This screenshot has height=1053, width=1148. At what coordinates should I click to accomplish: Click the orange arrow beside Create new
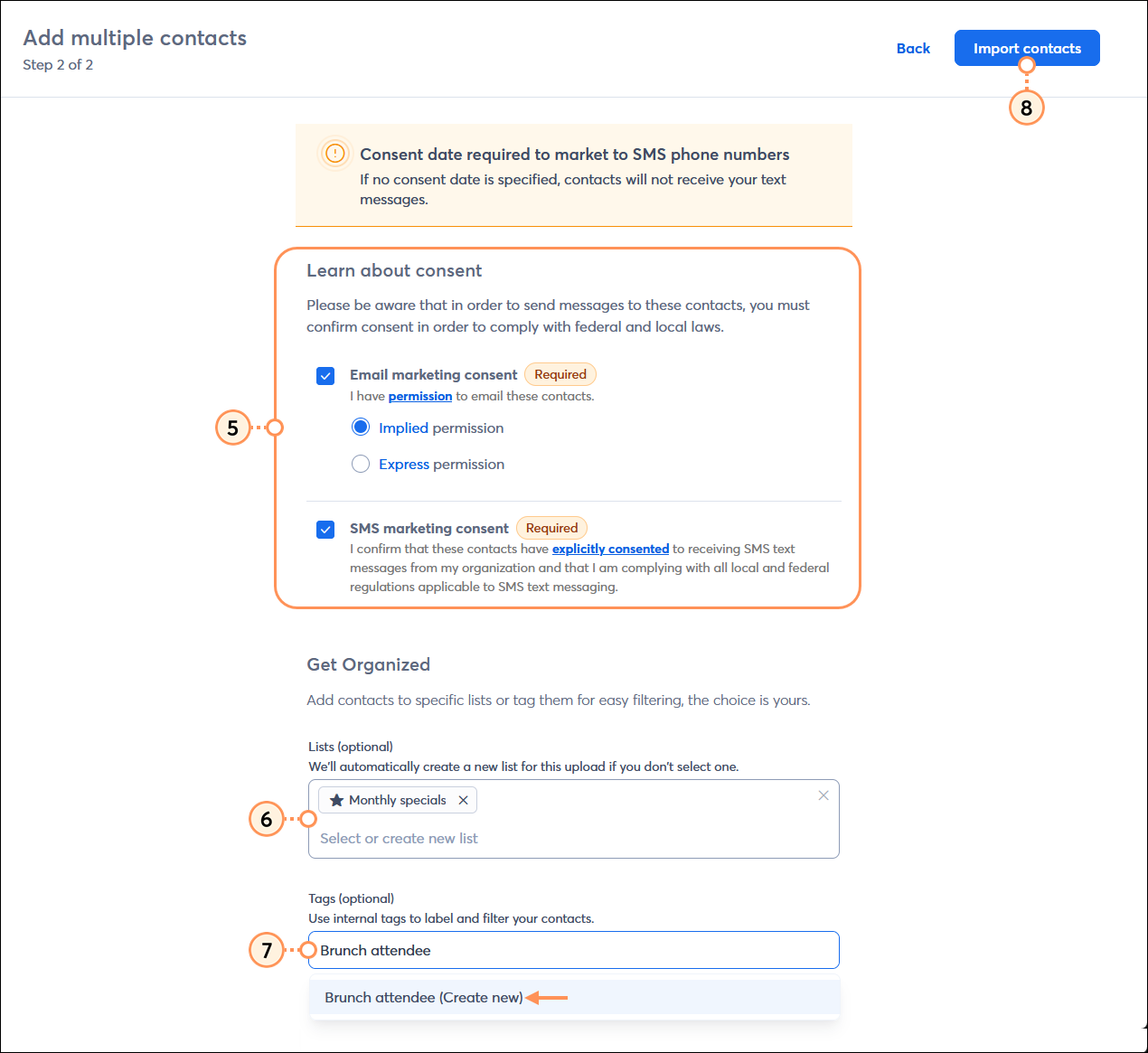tap(550, 997)
